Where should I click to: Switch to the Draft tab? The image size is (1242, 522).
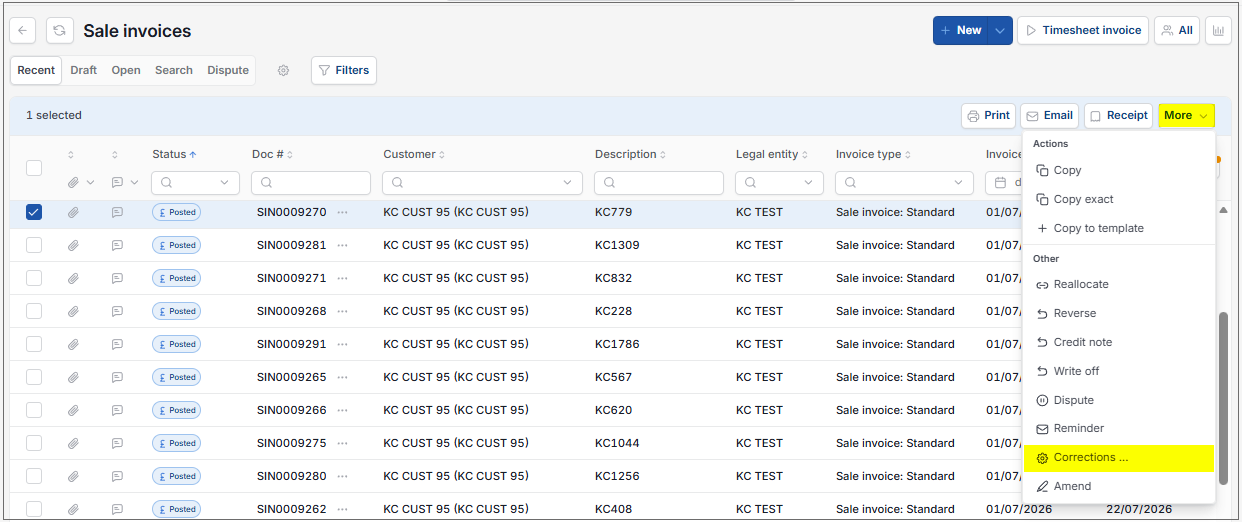coord(84,71)
